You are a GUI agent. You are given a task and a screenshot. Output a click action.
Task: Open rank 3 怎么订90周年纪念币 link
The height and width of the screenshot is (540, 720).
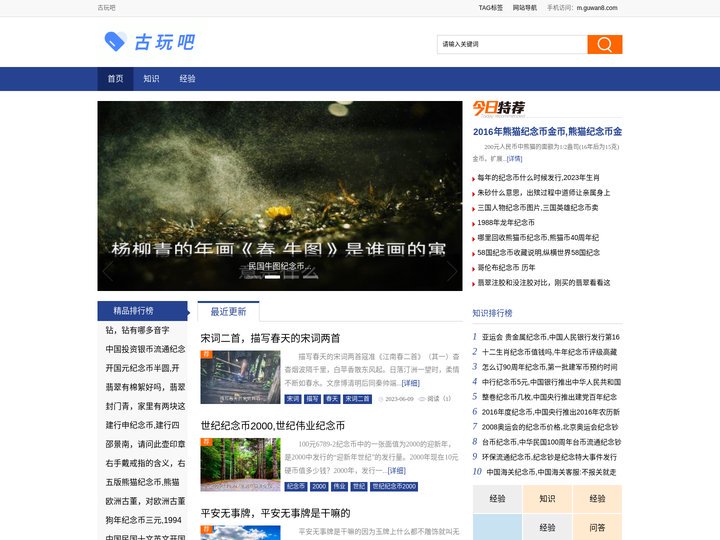click(x=549, y=367)
